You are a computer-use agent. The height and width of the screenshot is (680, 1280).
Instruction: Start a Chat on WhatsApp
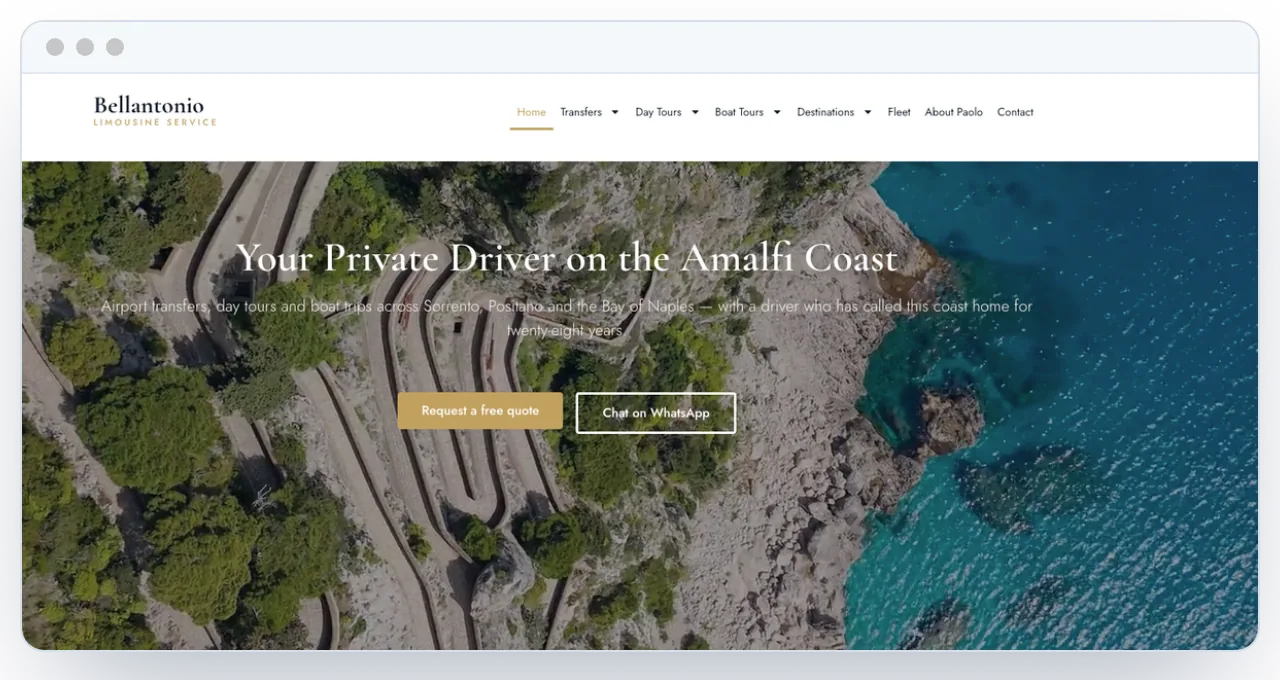coord(656,413)
